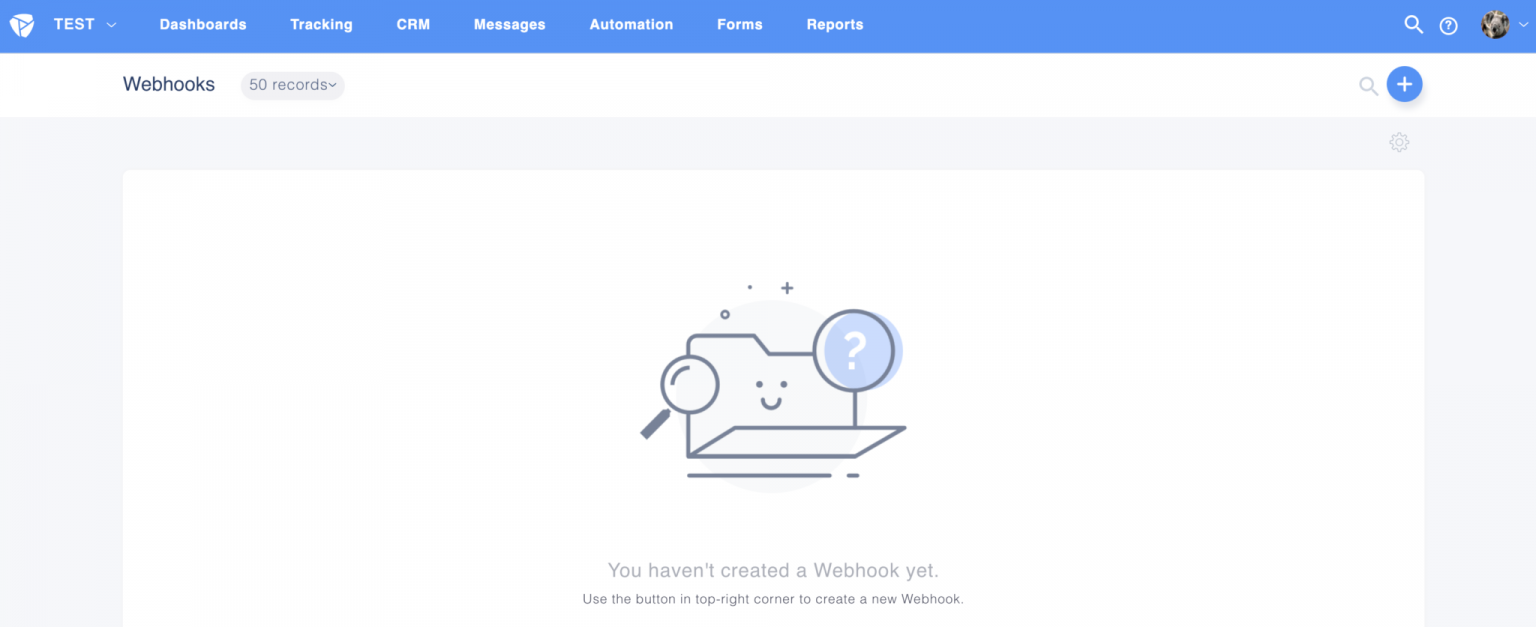The height and width of the screenshot is (627, 1536).
Task: Open the Reports section
Action: click(835, 24)
